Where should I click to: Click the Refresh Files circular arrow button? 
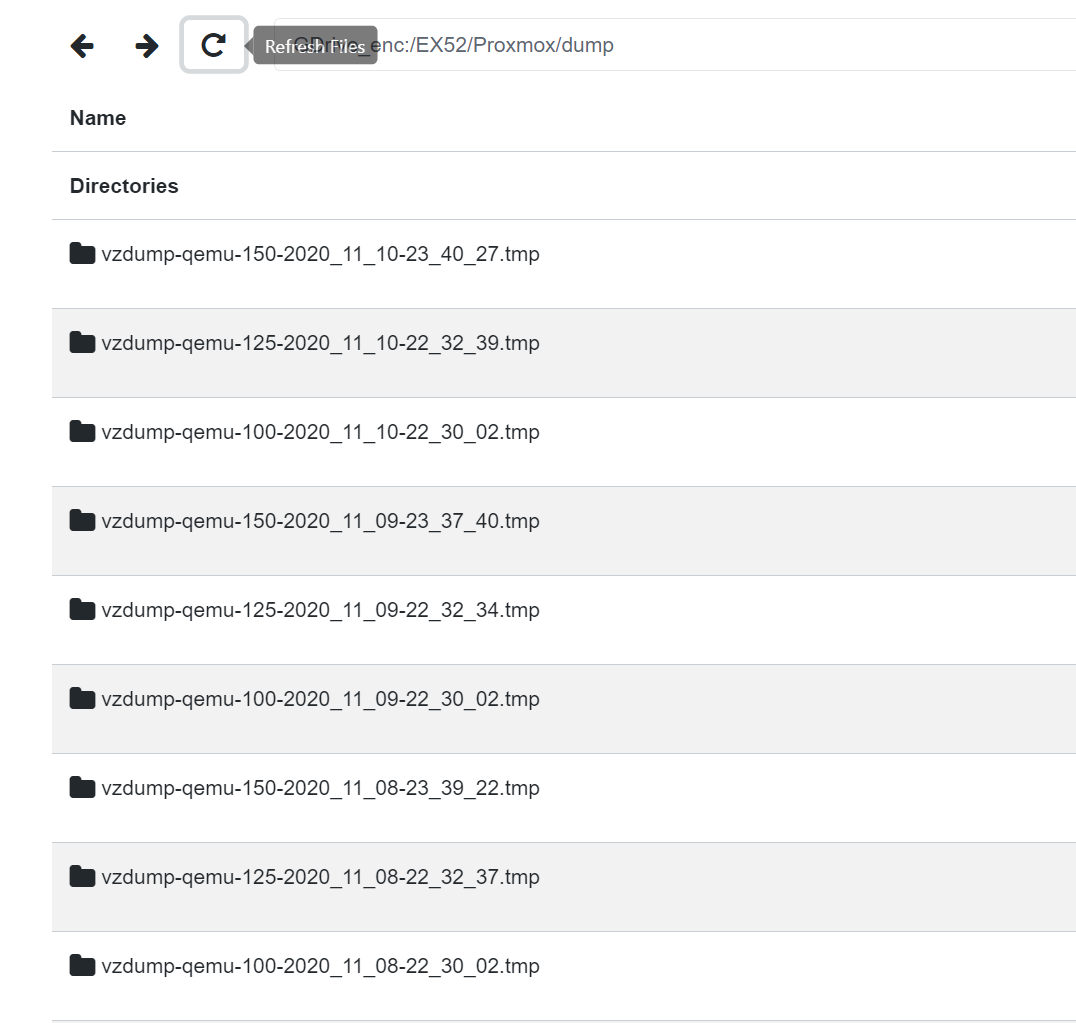point(213,45)
